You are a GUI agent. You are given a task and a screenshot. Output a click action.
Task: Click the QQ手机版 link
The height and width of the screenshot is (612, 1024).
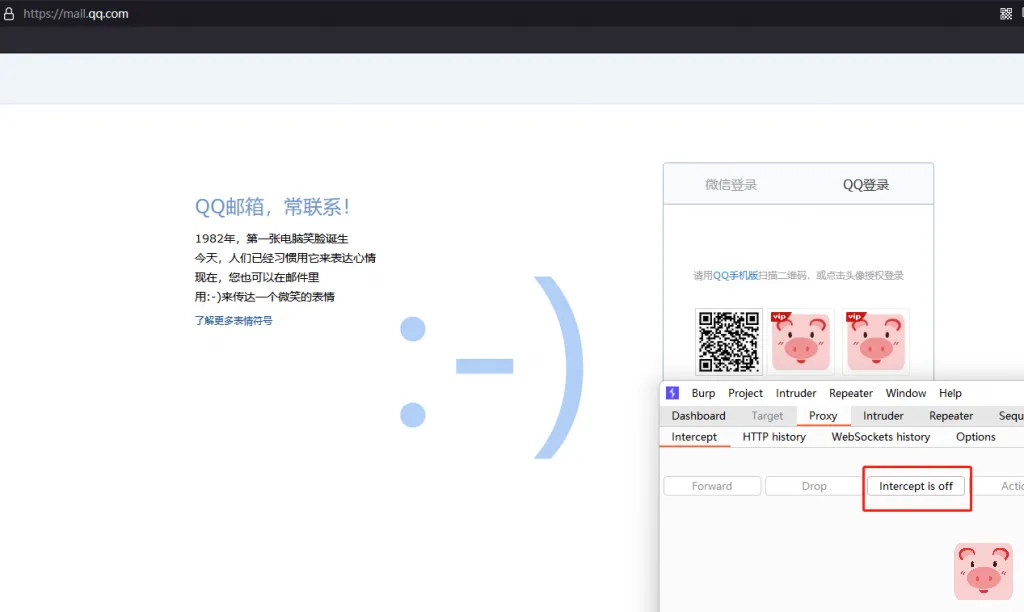point(735,276)
